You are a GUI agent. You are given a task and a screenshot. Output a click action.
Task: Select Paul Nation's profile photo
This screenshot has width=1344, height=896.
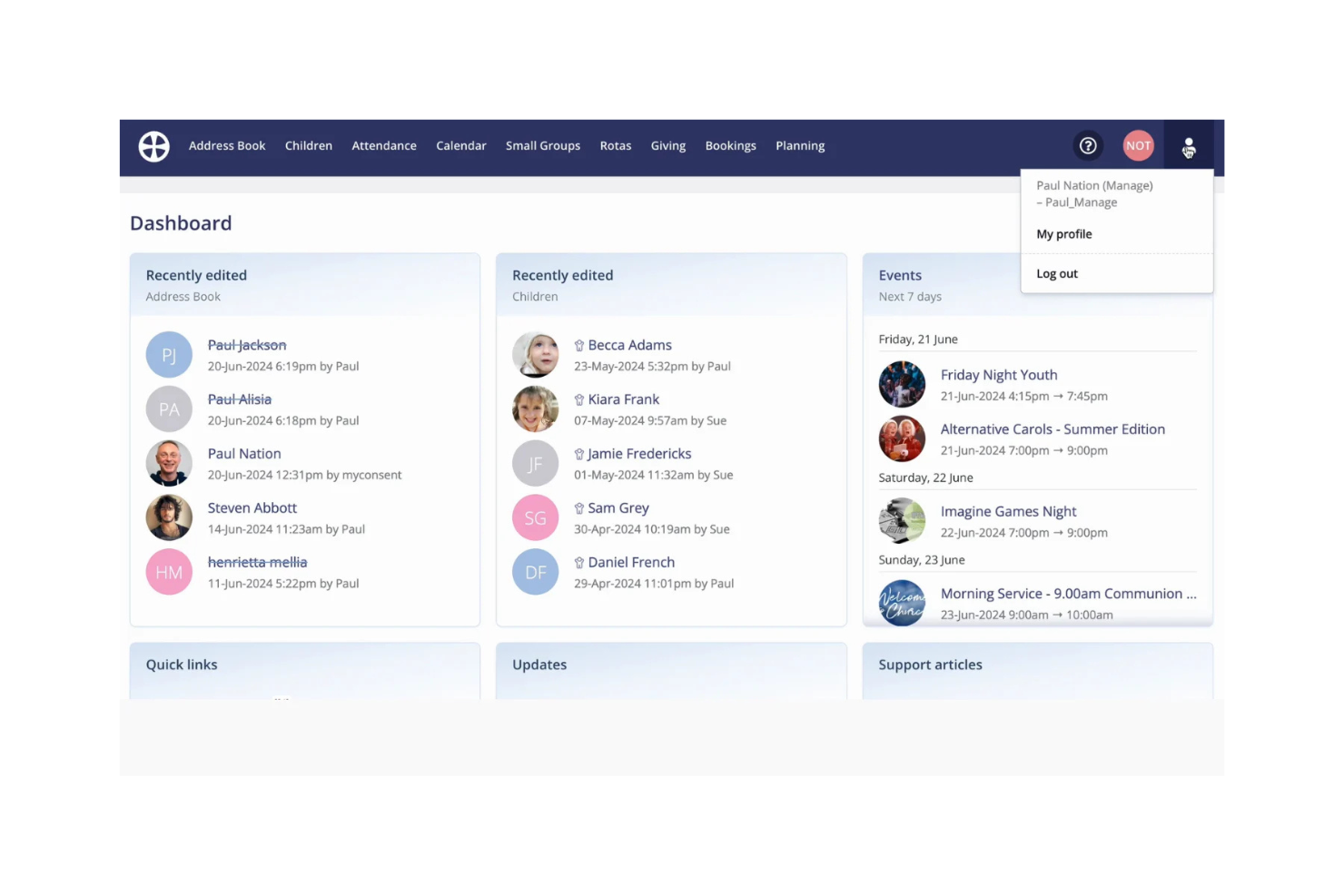tap(169, 463)
